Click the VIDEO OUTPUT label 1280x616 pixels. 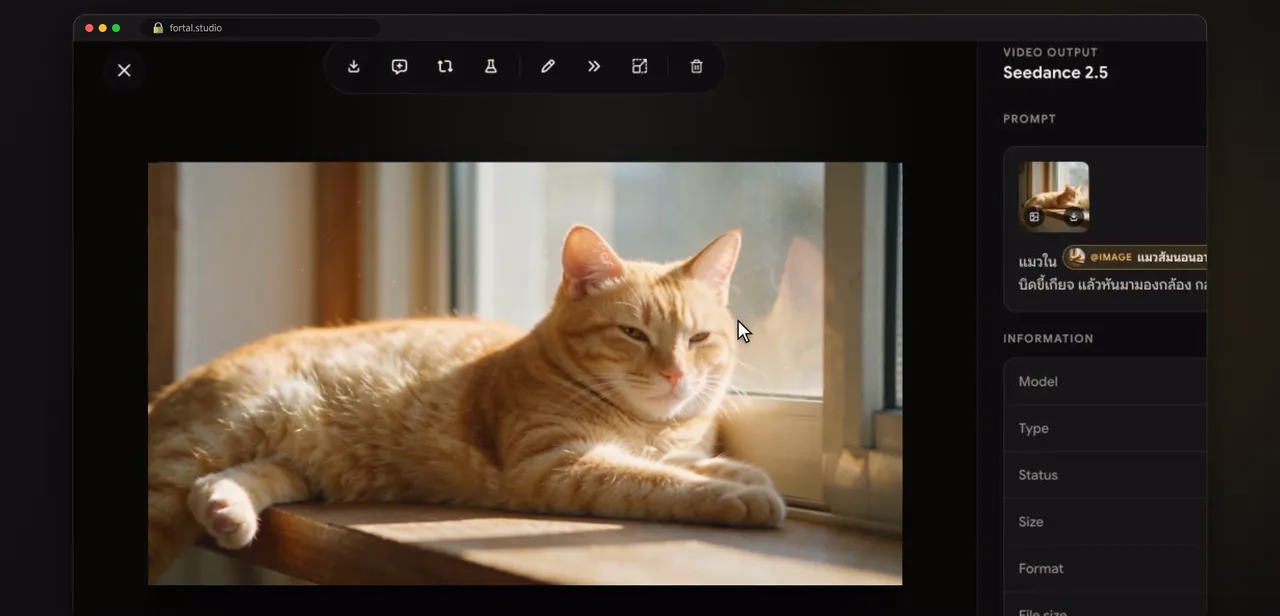coord(1050,52)
